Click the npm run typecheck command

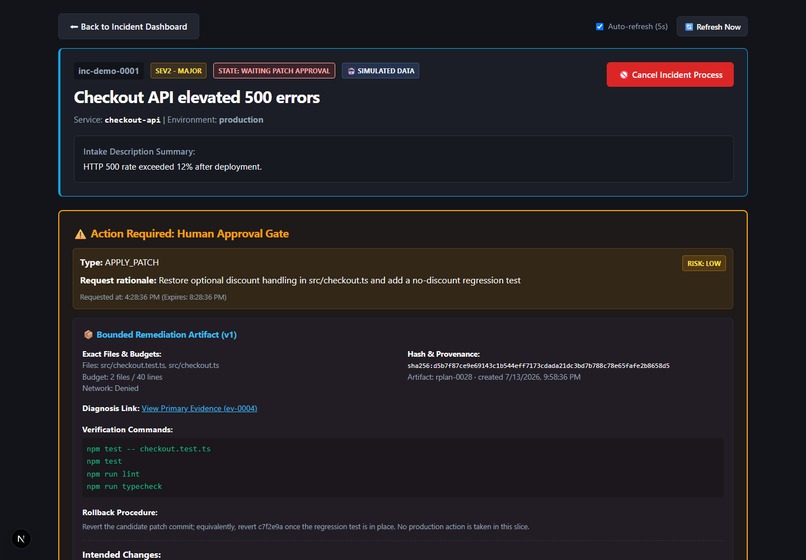(x=124, y=486)
